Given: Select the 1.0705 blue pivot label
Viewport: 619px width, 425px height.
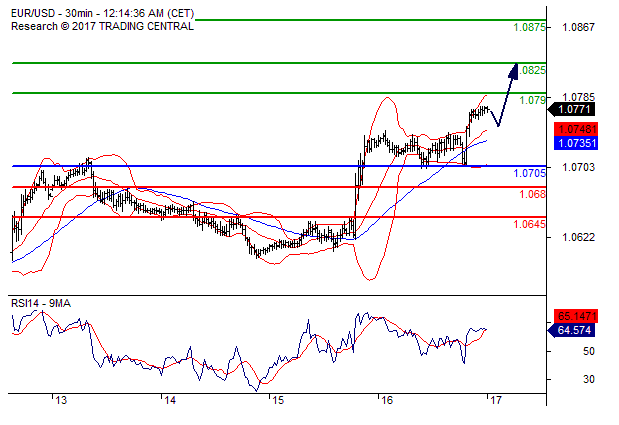Looking at the screenshot, I should click(529, 173).
